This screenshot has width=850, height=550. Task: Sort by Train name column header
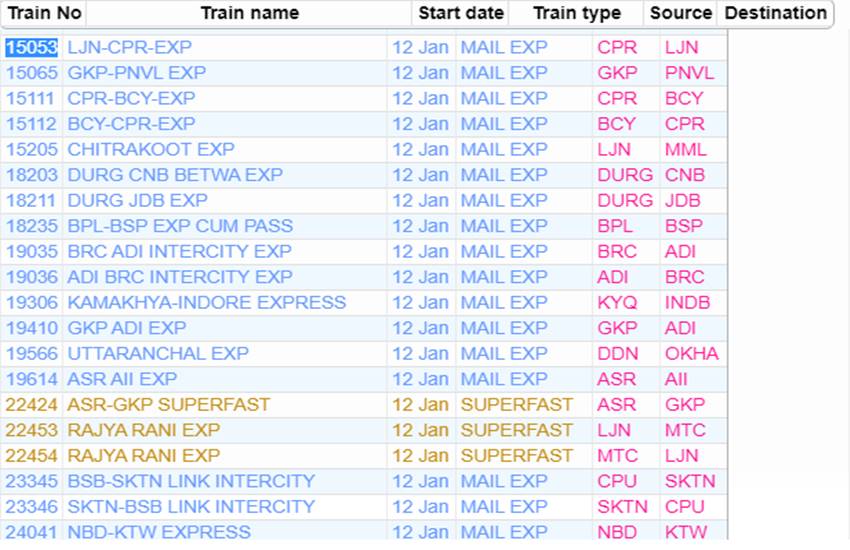tap(249, 13)
